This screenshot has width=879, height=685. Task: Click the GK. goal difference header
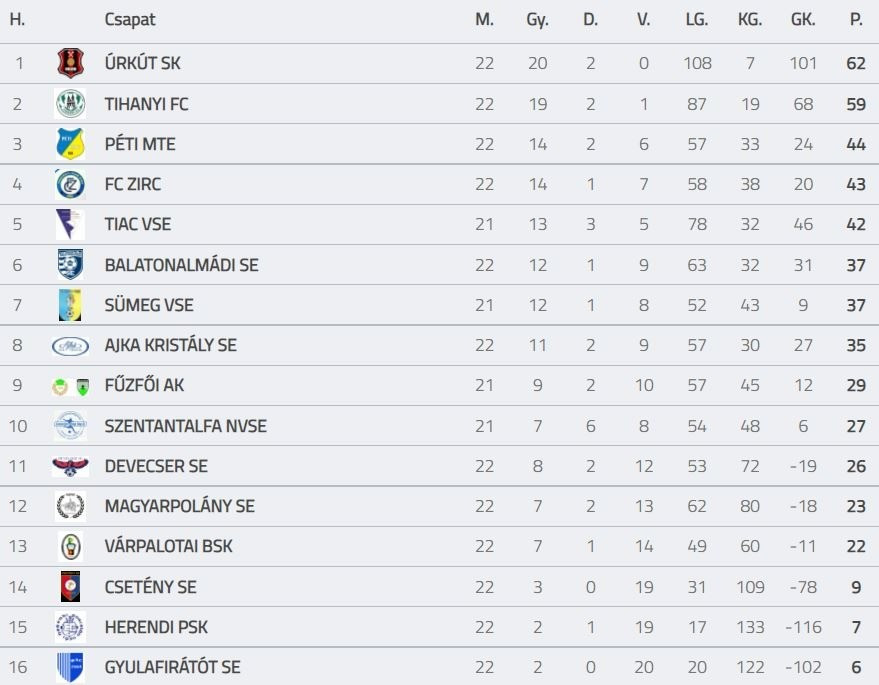tap(802, 20)
